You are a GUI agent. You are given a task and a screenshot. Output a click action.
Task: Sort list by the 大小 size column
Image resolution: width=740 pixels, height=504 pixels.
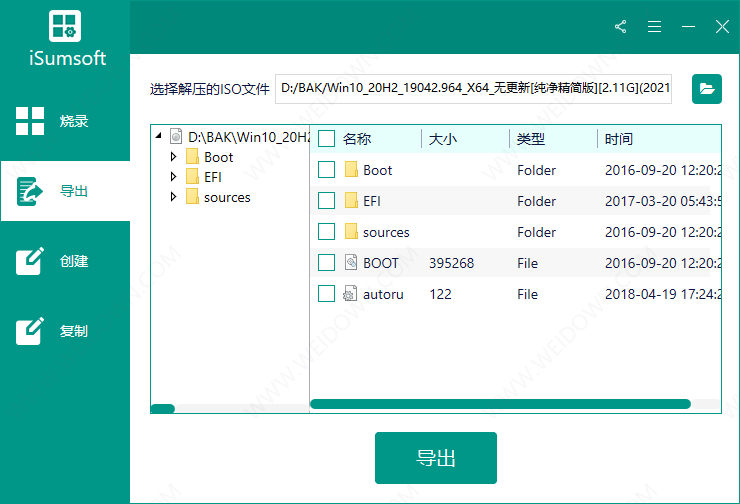[443, 139]
